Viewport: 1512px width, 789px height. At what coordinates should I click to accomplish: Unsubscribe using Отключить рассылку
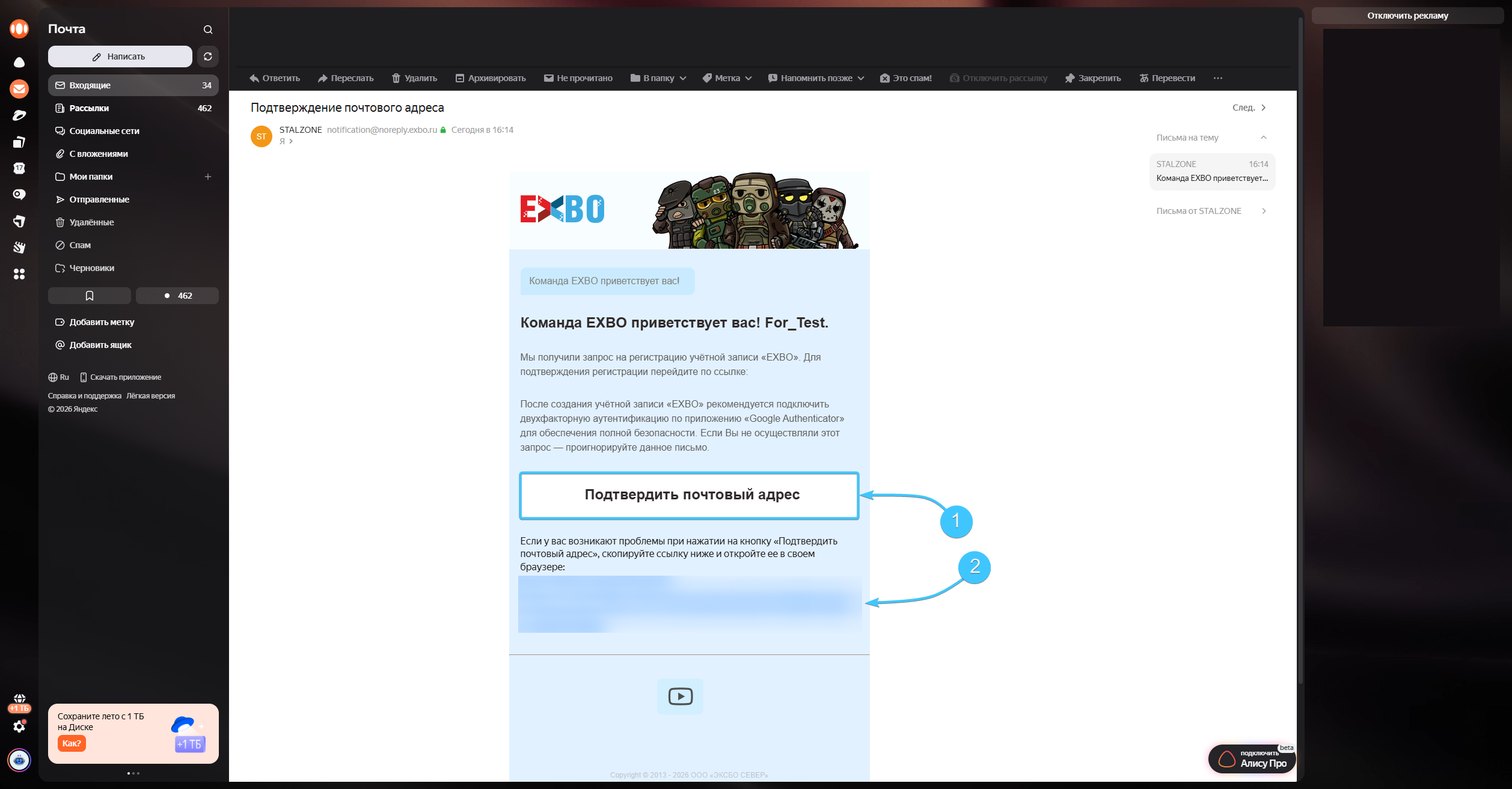pos(999,78)
